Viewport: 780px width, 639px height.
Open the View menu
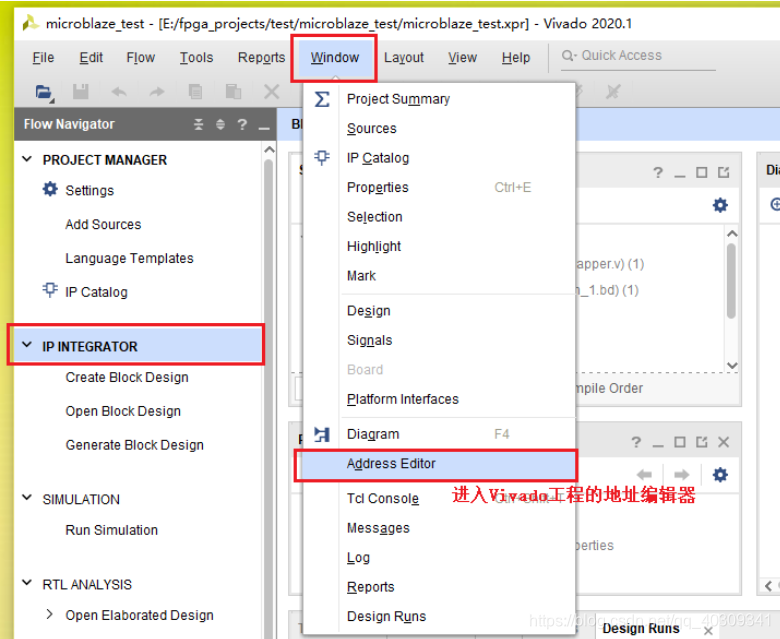(462, 58)
